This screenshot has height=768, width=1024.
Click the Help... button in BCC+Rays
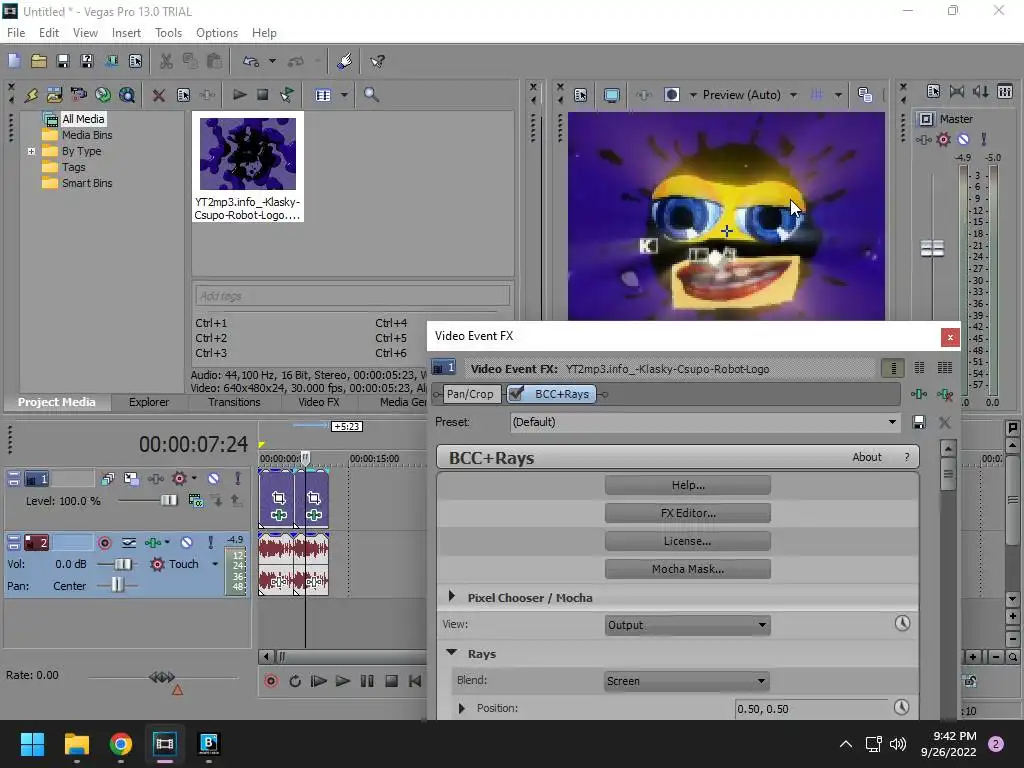[688, 485]
